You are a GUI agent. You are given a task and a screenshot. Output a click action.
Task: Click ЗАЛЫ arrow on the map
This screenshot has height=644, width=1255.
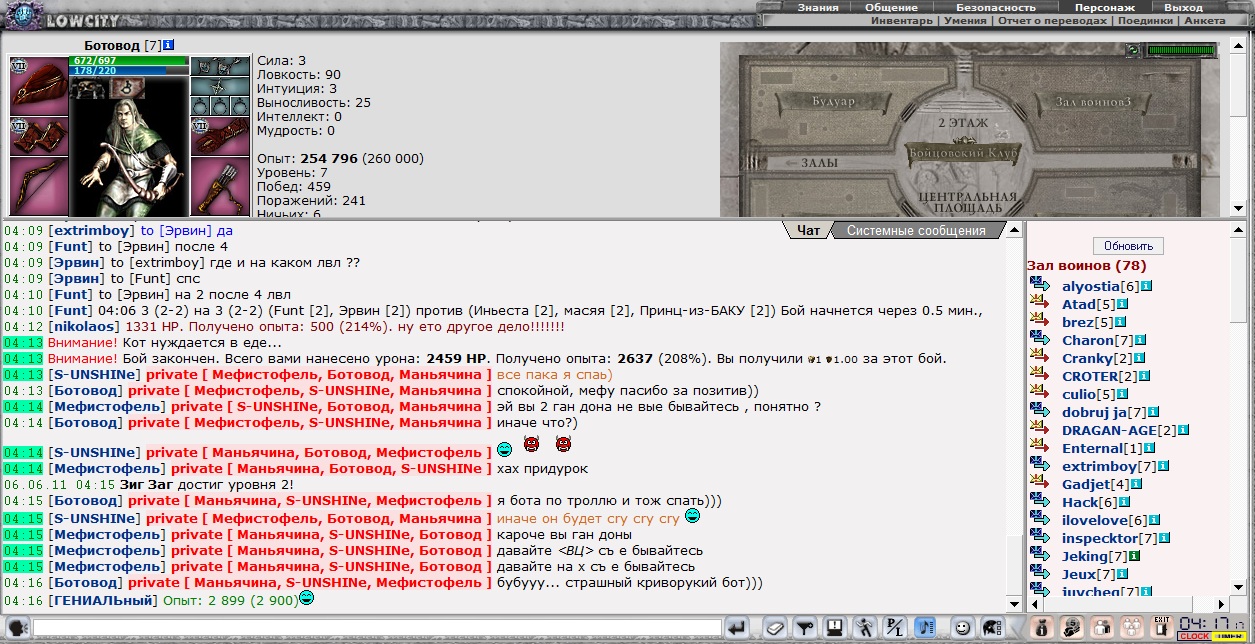812,161
